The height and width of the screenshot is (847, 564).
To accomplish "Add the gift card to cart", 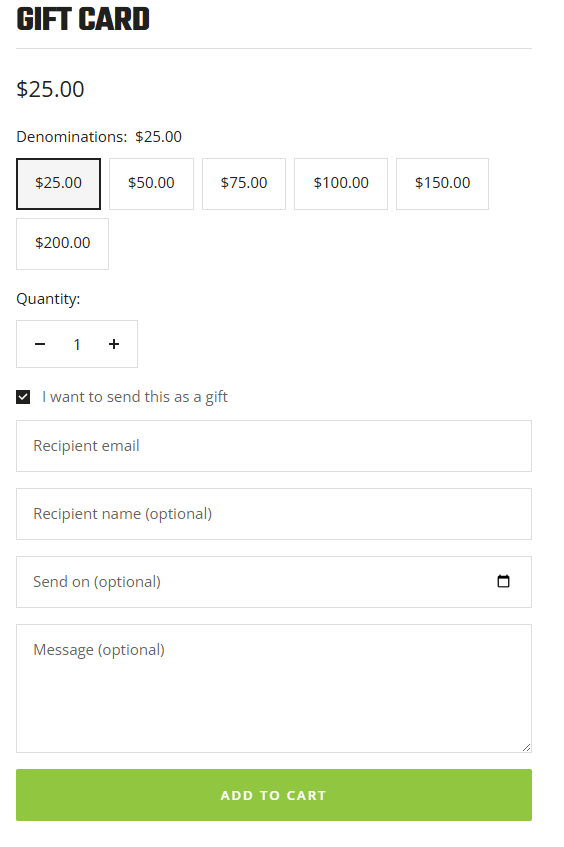I will coord(274,795).
